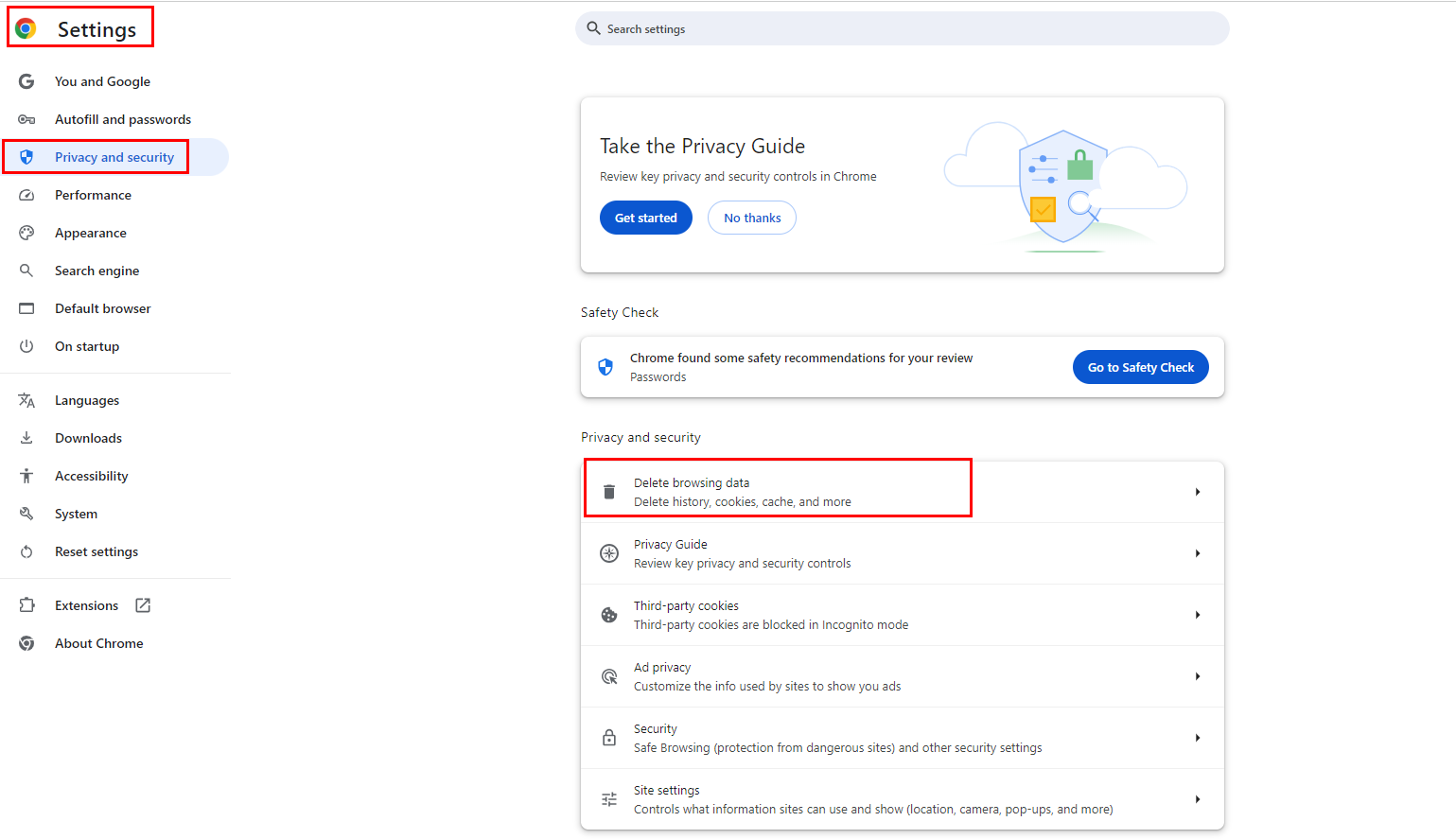Click the Accessibility person icon
This screenshot has width=1456, height=839.
[26, 476]
